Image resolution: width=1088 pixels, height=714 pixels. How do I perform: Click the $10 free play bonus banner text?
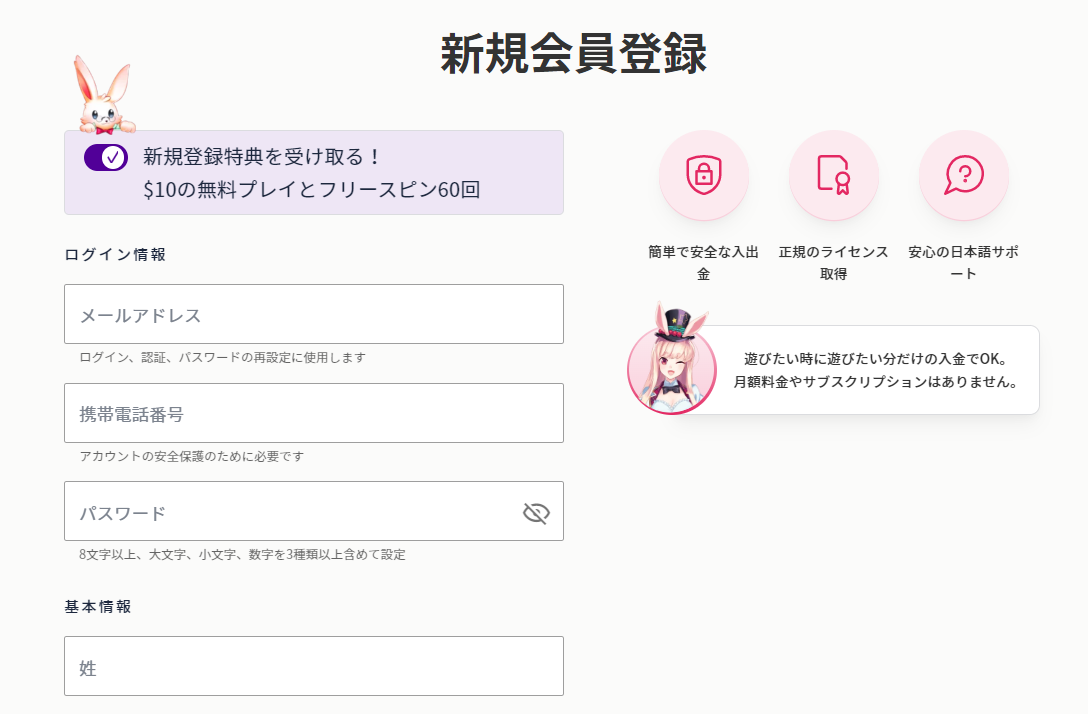click(312, 189)
